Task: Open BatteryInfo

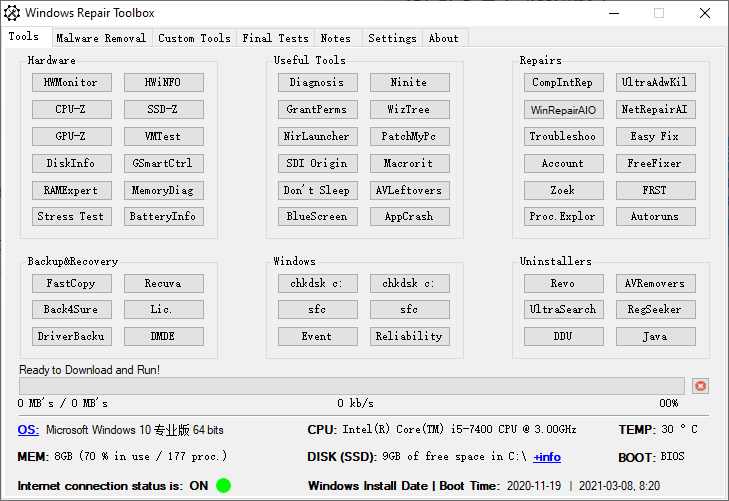Action: click(x=164, y=216)
